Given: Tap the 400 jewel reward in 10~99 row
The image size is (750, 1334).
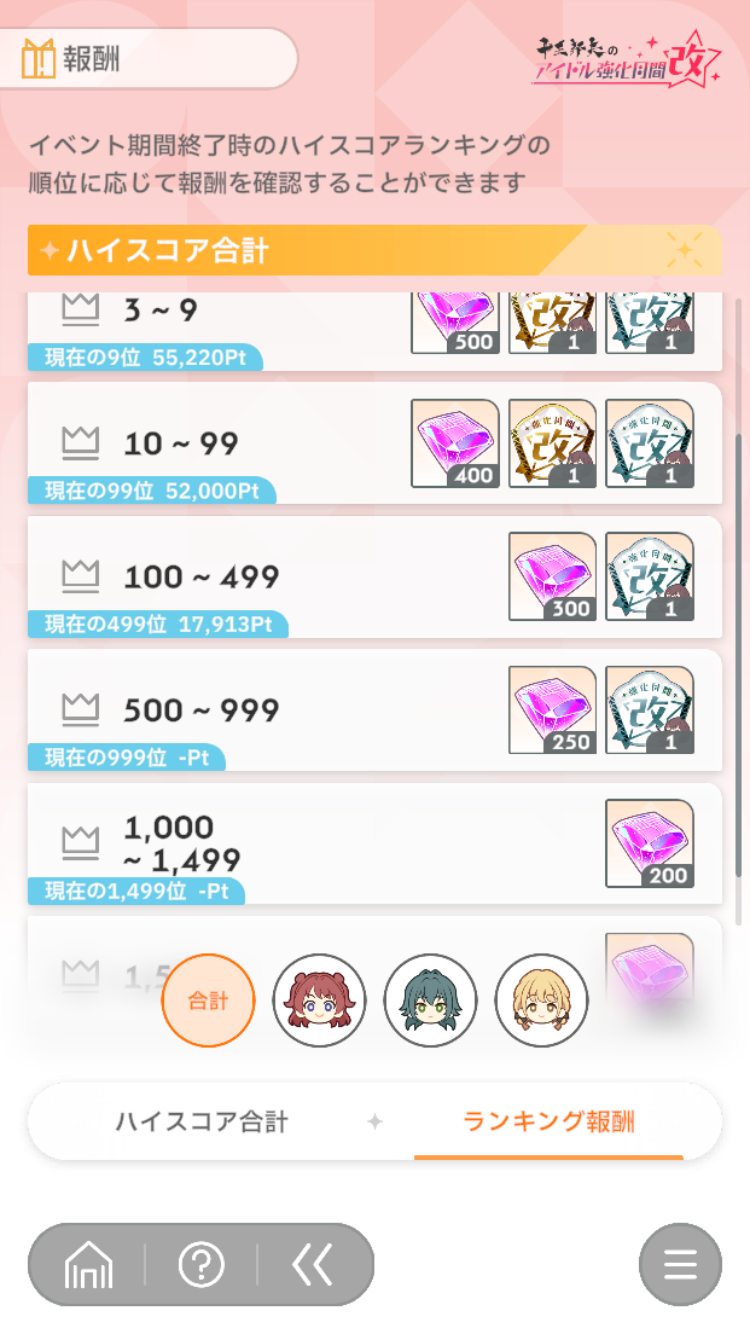Looking at the screenshot, I should (x=455, y=444).
